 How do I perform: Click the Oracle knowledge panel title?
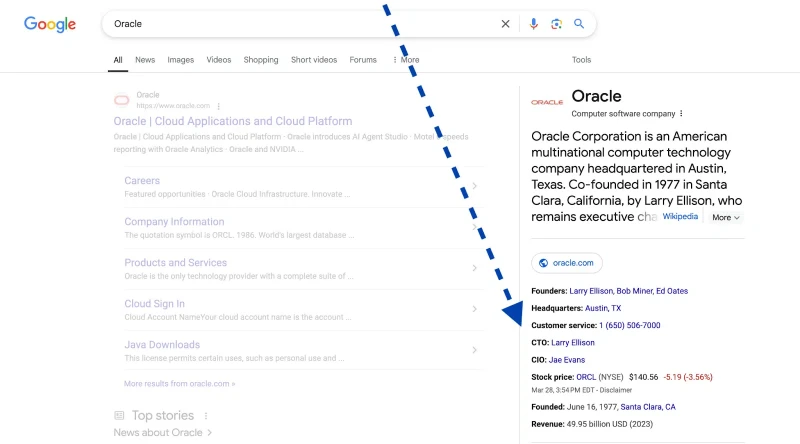596,96
